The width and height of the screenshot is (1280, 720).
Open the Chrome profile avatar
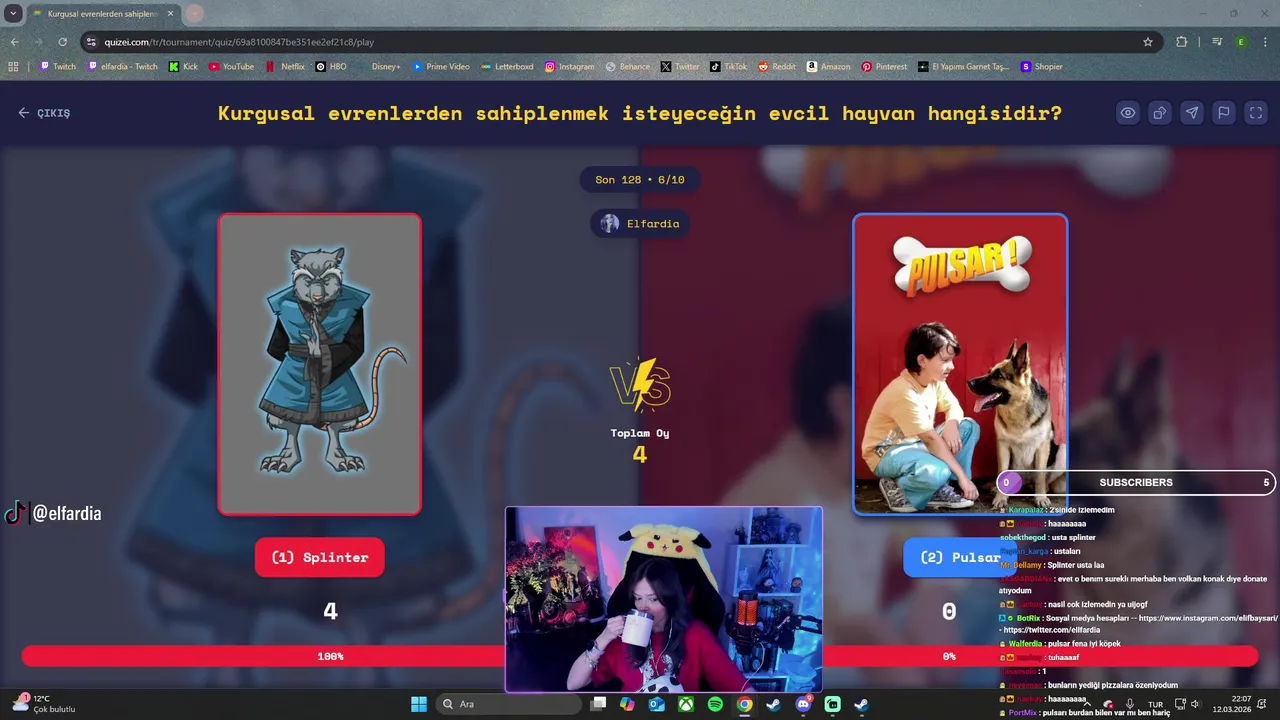pyautogui.click(x=1241, y=42)
